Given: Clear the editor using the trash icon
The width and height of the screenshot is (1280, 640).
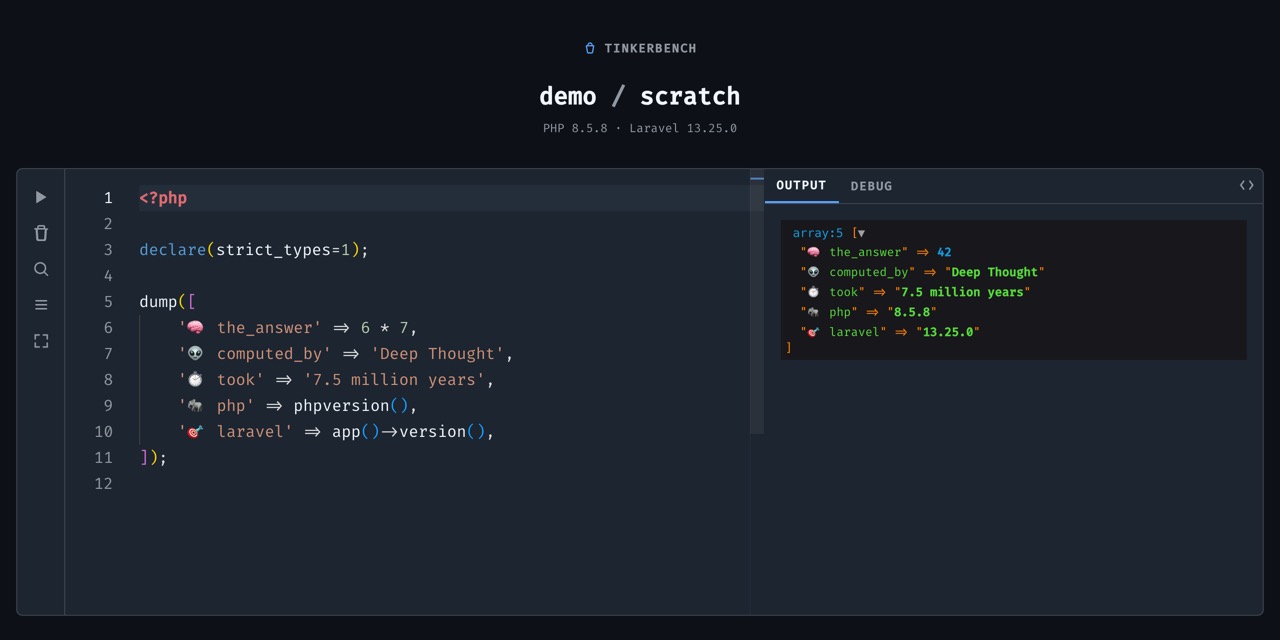Looking at the screenshot, I should point(41,233).
